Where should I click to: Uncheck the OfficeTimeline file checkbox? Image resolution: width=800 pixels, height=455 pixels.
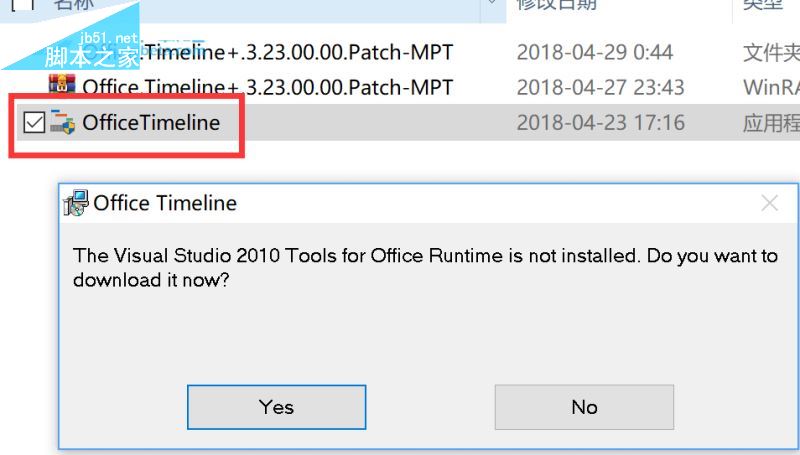coord(34,122)
